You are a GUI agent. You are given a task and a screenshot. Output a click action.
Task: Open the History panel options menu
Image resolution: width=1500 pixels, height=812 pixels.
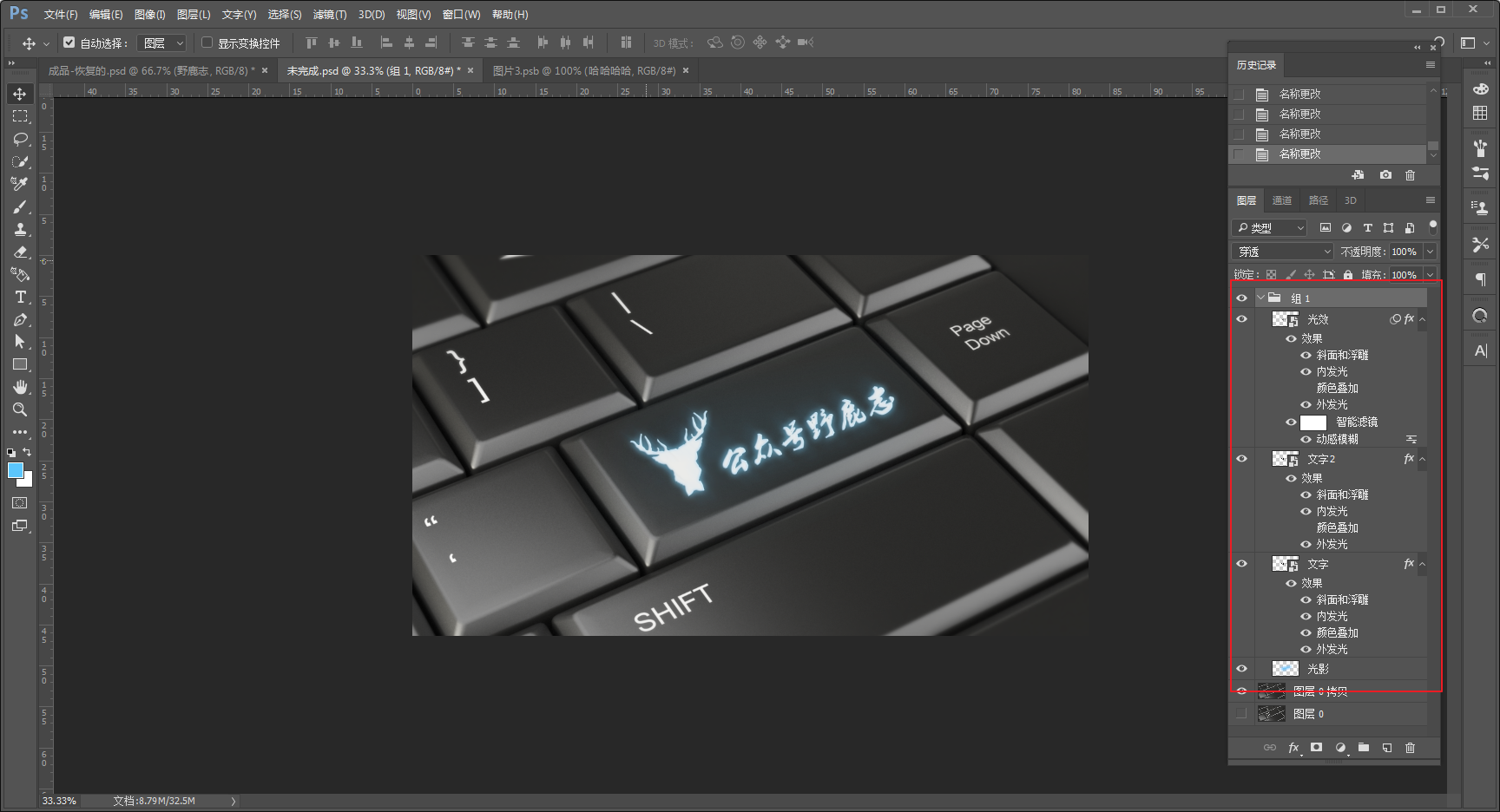point(1431,65)
